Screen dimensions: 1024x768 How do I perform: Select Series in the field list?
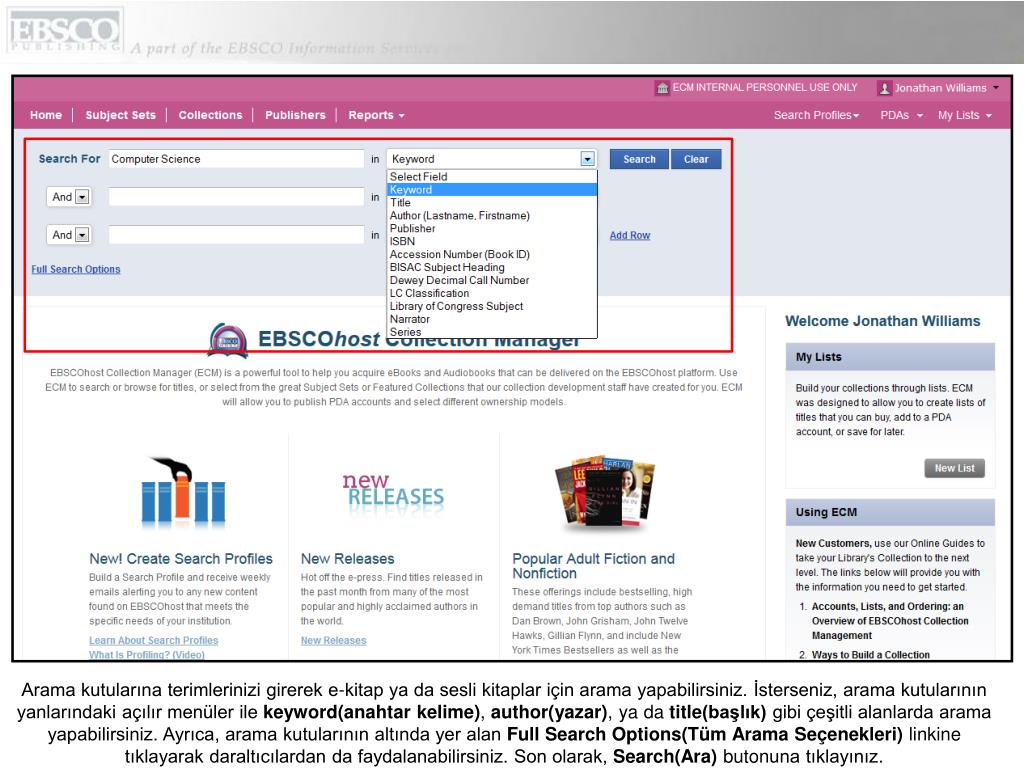pos(492,332)
